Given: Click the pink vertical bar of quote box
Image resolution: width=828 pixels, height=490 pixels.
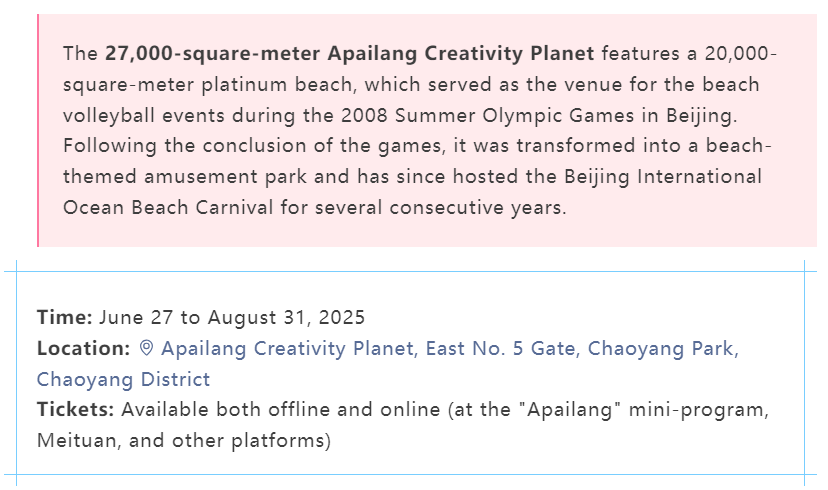Looking at the screenshot, I should tap(38, 130).
